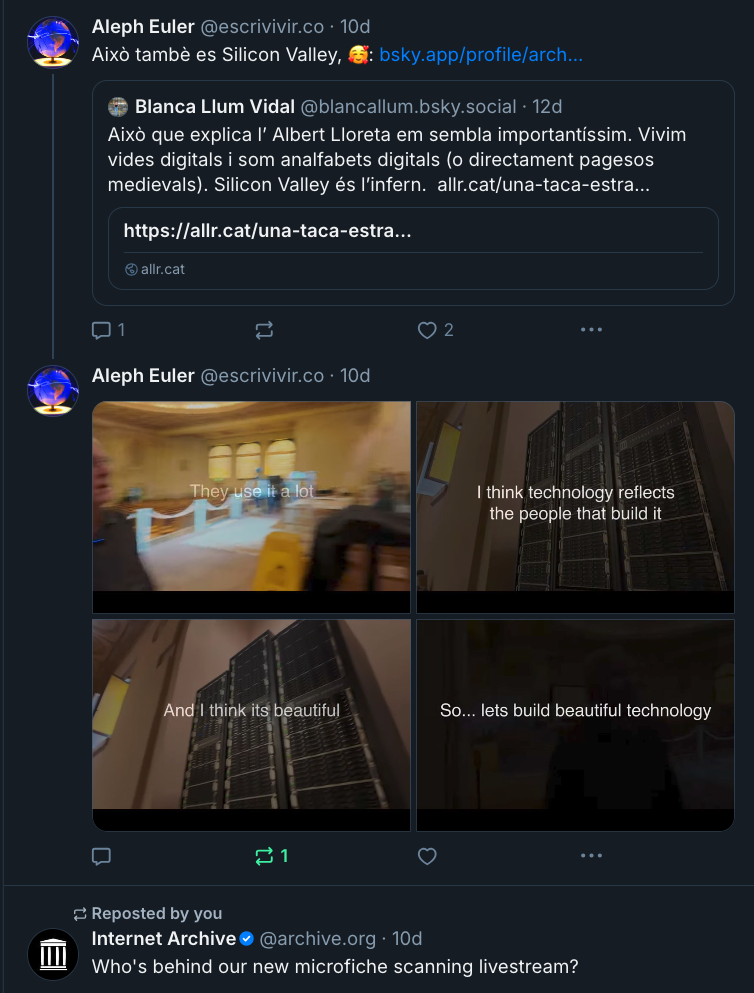This screenshot has width=754, height=993.
Task: Open Aleph Euler's avatar on second post
Action: tap(53, 391)
